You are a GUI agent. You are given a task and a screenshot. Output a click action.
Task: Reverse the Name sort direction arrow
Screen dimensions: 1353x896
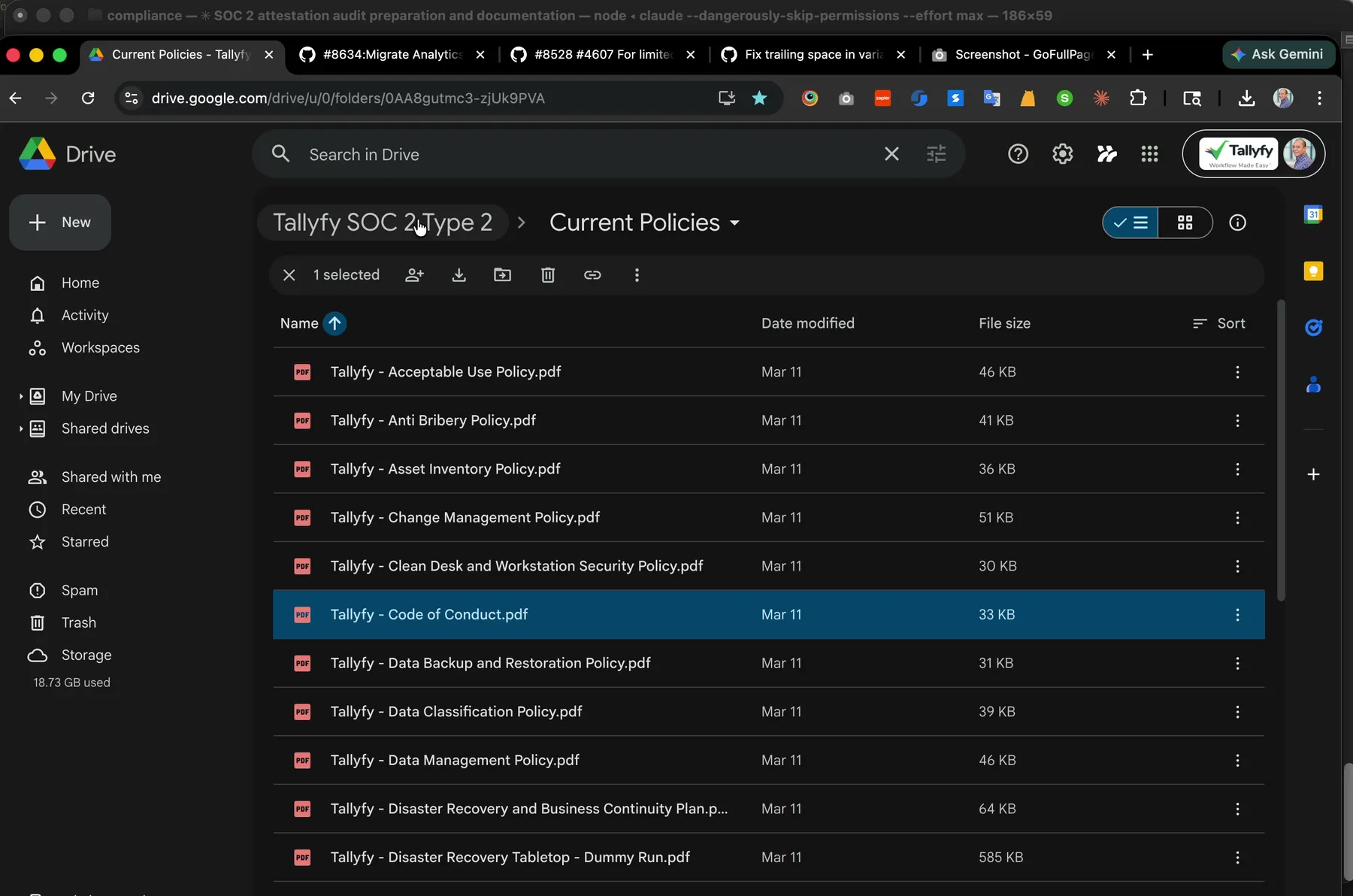tap(334, 323)
